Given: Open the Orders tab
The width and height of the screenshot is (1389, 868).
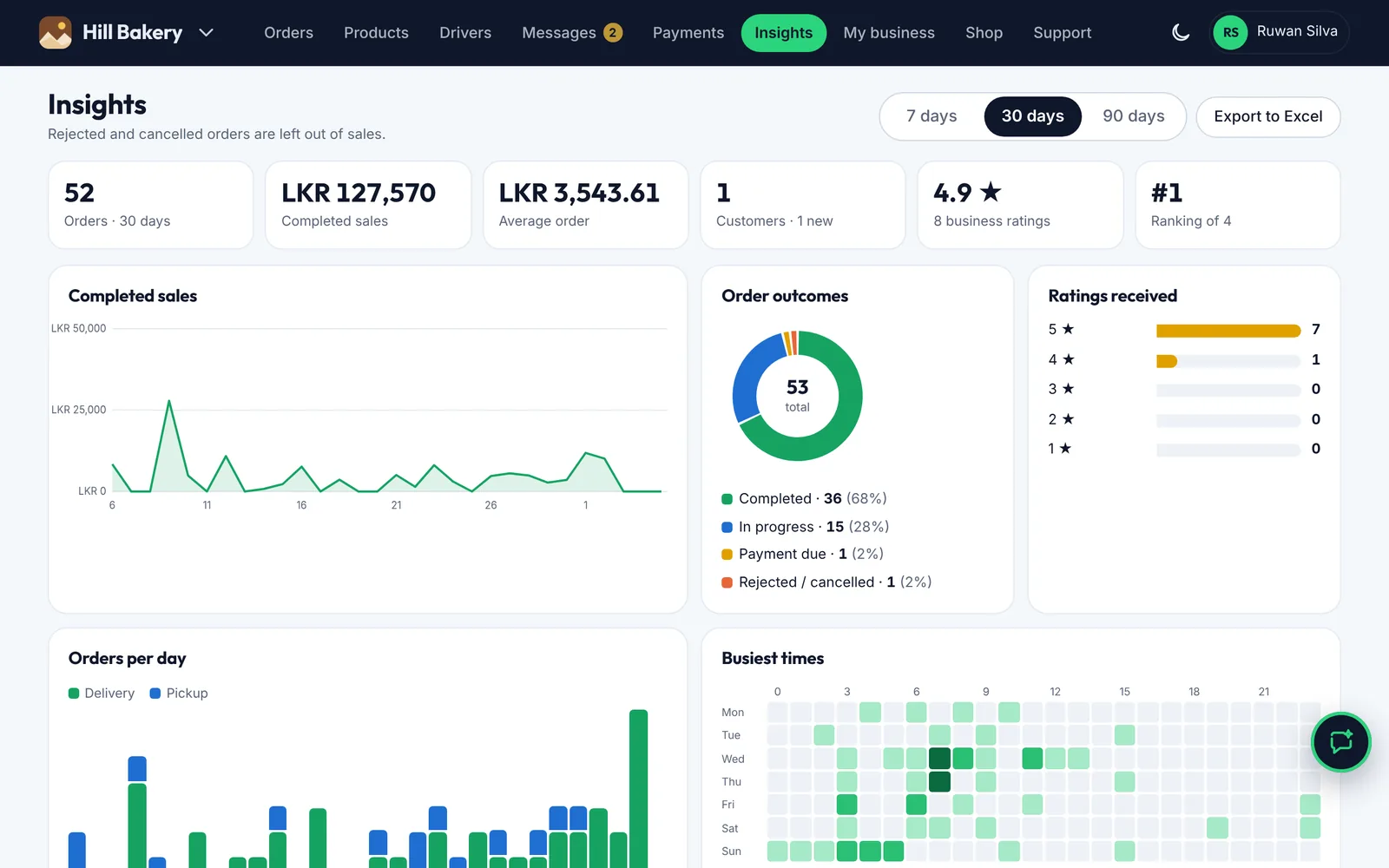Looking at the screenshot, I should 288,33.
